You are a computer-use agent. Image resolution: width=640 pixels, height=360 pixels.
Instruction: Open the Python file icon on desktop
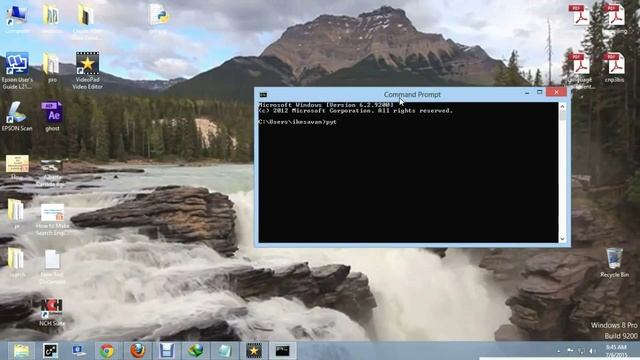[158, 18]
